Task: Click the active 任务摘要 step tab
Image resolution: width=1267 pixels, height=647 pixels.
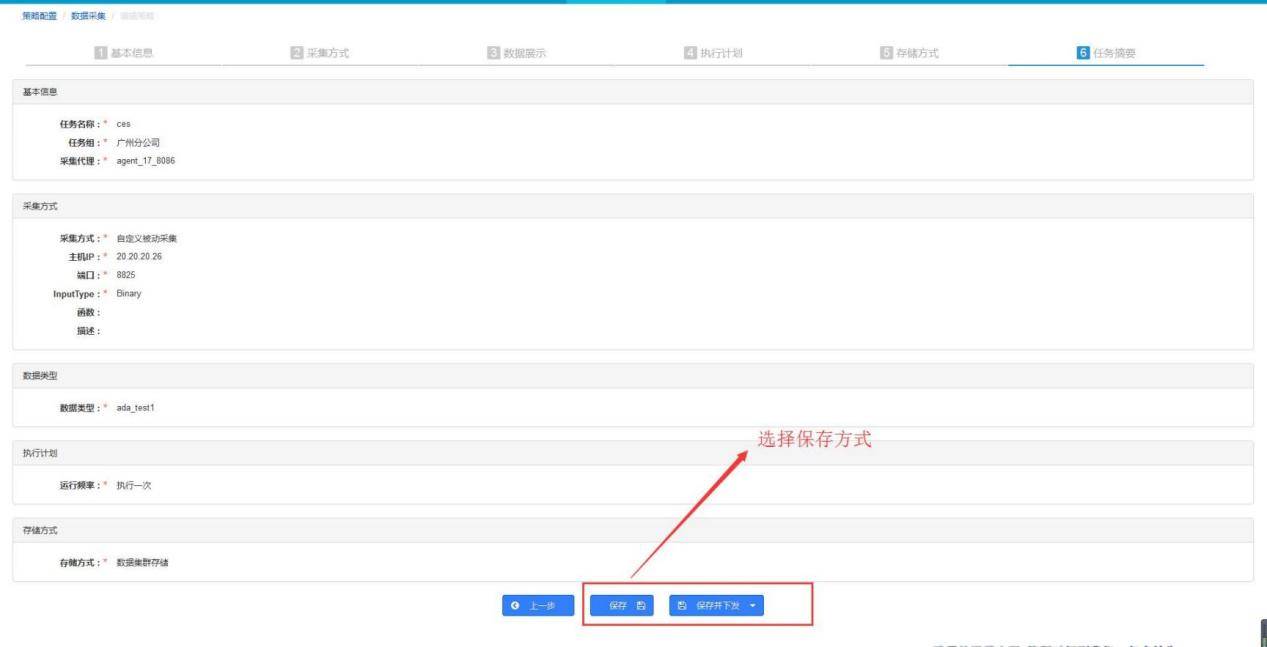Action: [x=1106, y=52]
